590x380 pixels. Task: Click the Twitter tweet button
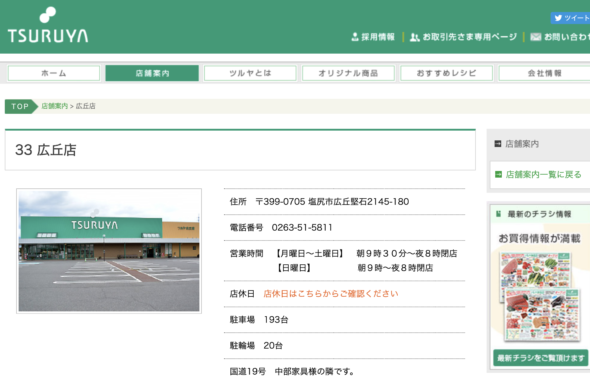570,18
